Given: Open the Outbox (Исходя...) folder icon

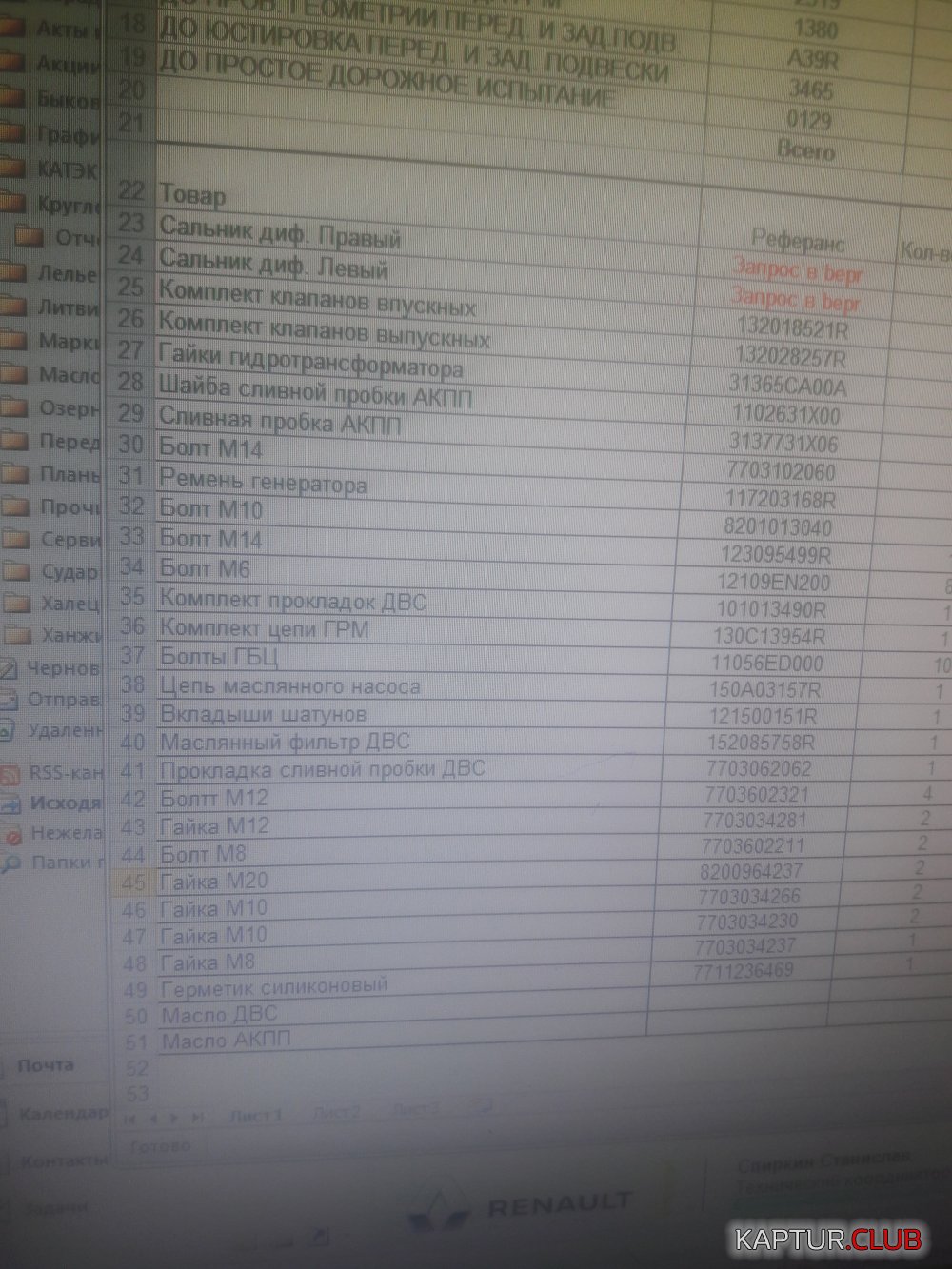Looking at the screenshot, I should 10,803.
